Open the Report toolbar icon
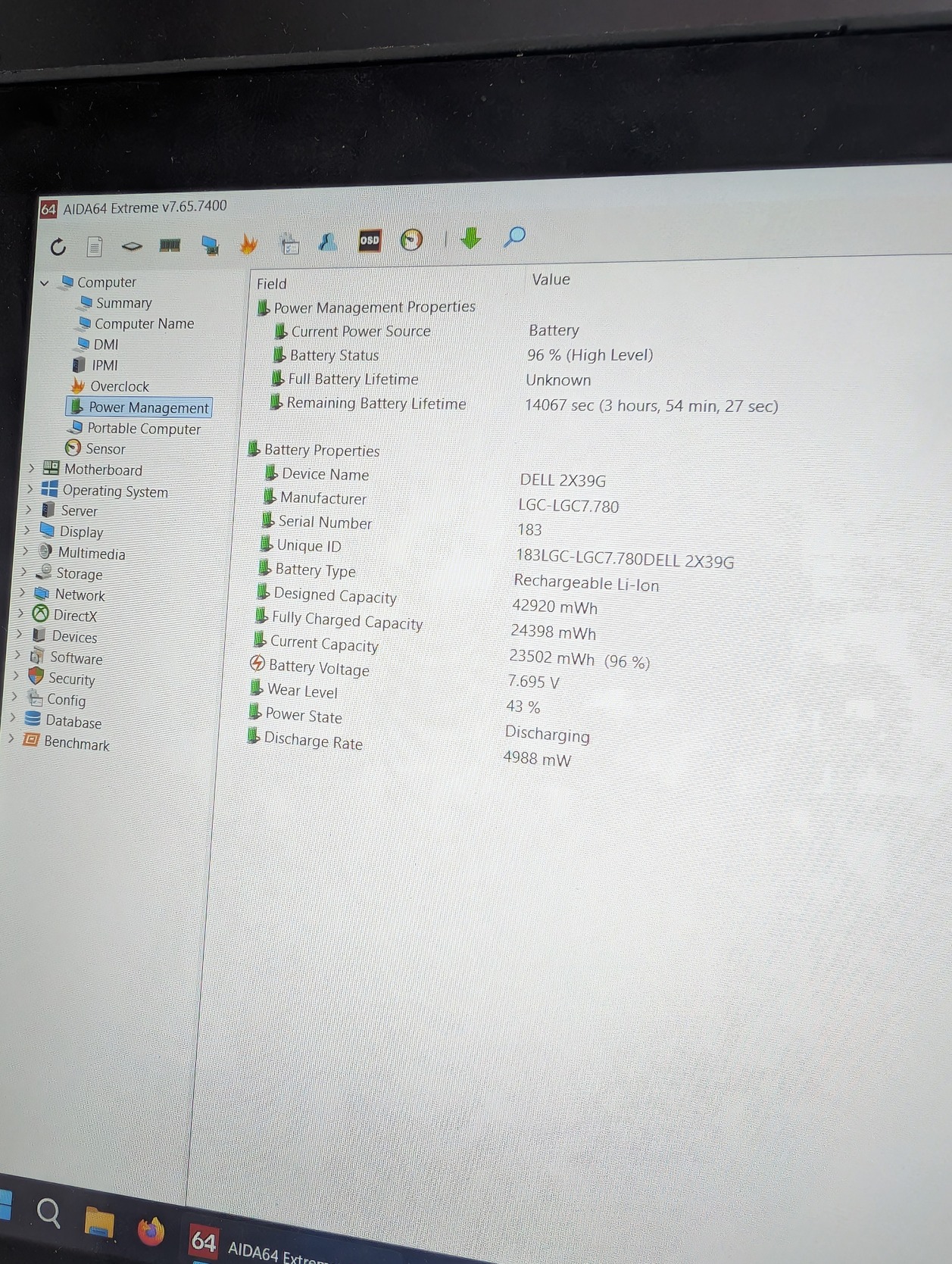This screenshot has width=952, height=1264. [95, 246]
